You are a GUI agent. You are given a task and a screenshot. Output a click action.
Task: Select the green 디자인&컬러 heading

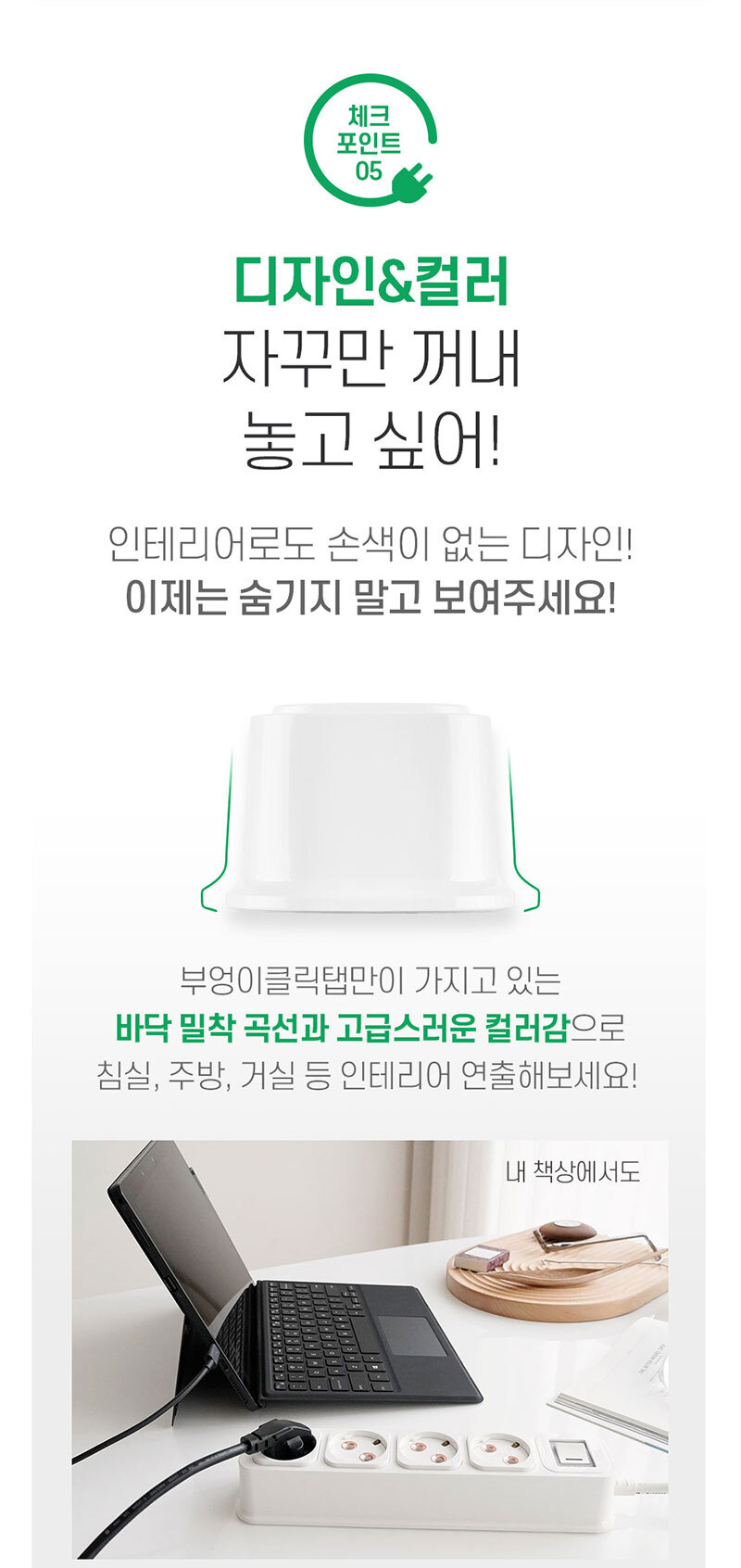click(370, 282)
